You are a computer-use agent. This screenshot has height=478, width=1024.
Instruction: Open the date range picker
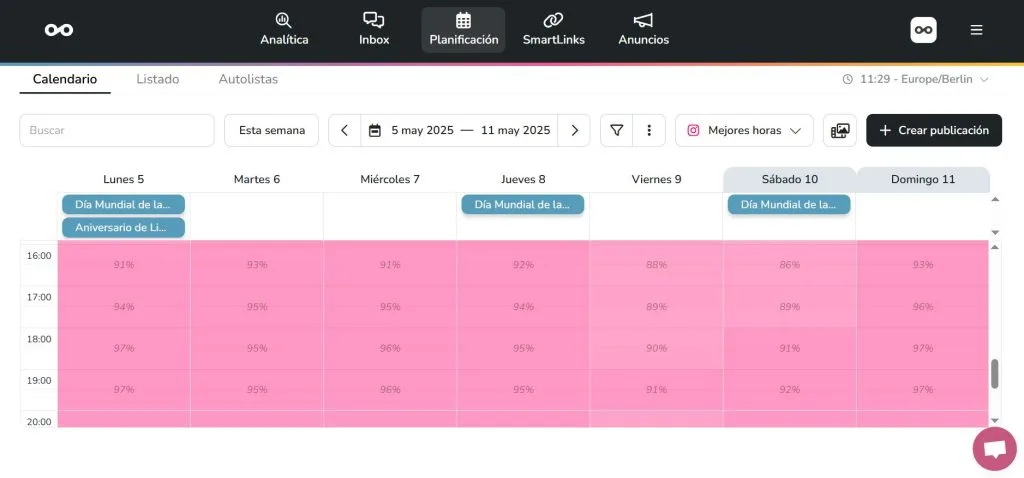pos(459,130)
